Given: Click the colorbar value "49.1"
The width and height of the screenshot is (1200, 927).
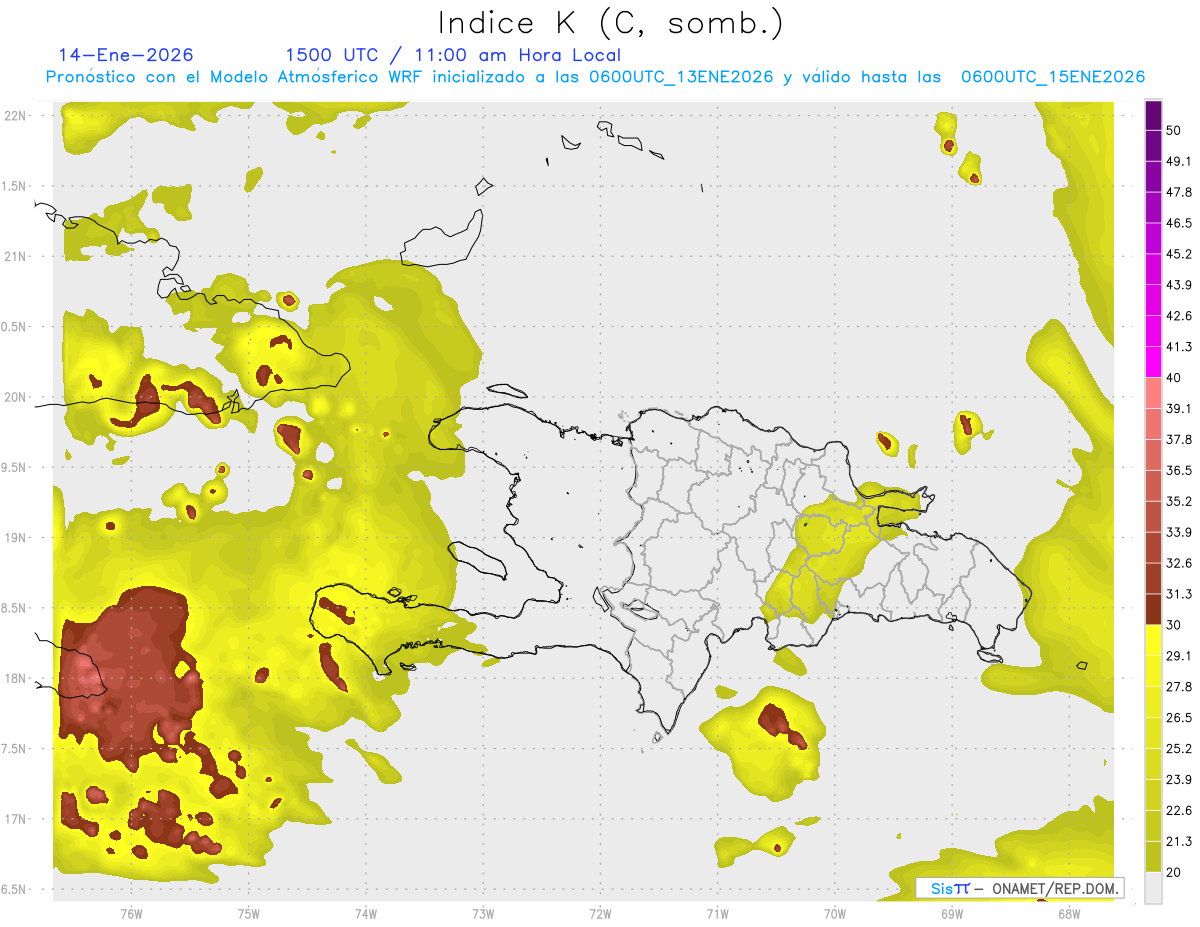Looking at the screenshot, I should [1179, 161].
